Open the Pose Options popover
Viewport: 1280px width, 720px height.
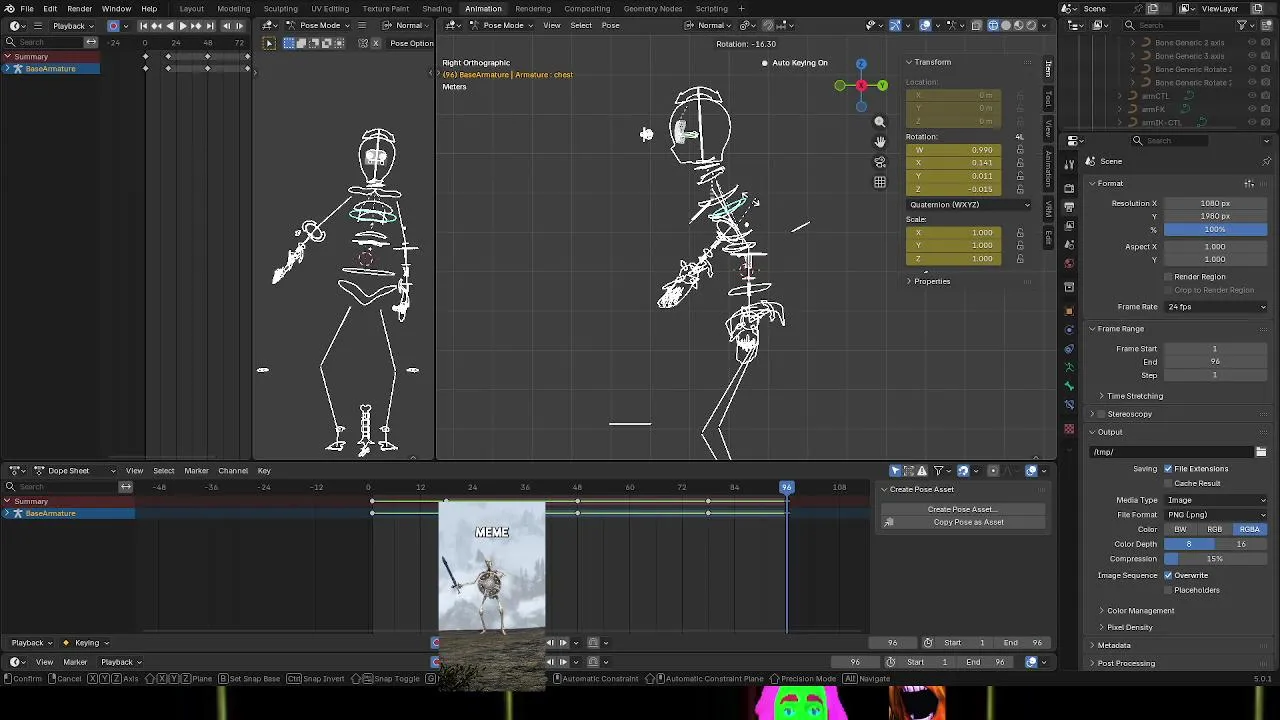pyautogui.click(x=413, y=43)
